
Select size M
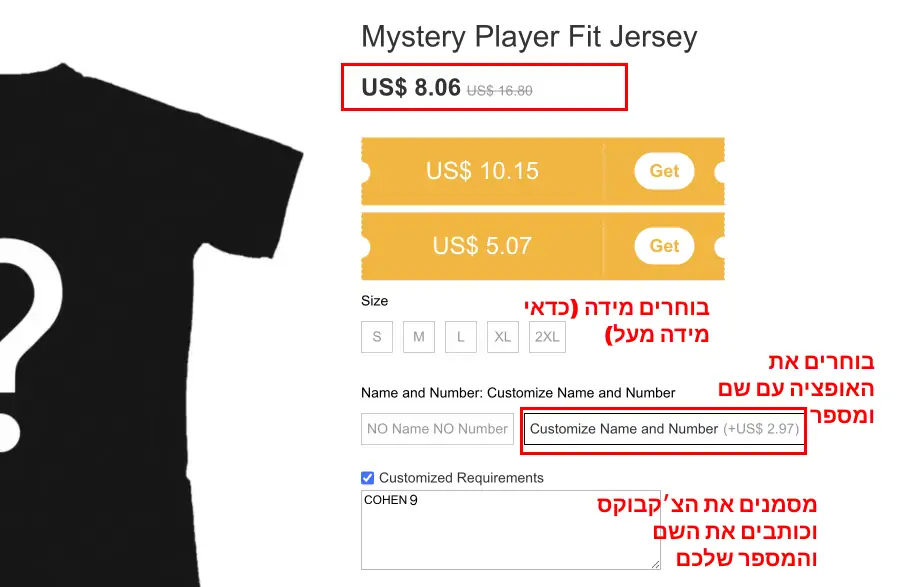point(419,336)
